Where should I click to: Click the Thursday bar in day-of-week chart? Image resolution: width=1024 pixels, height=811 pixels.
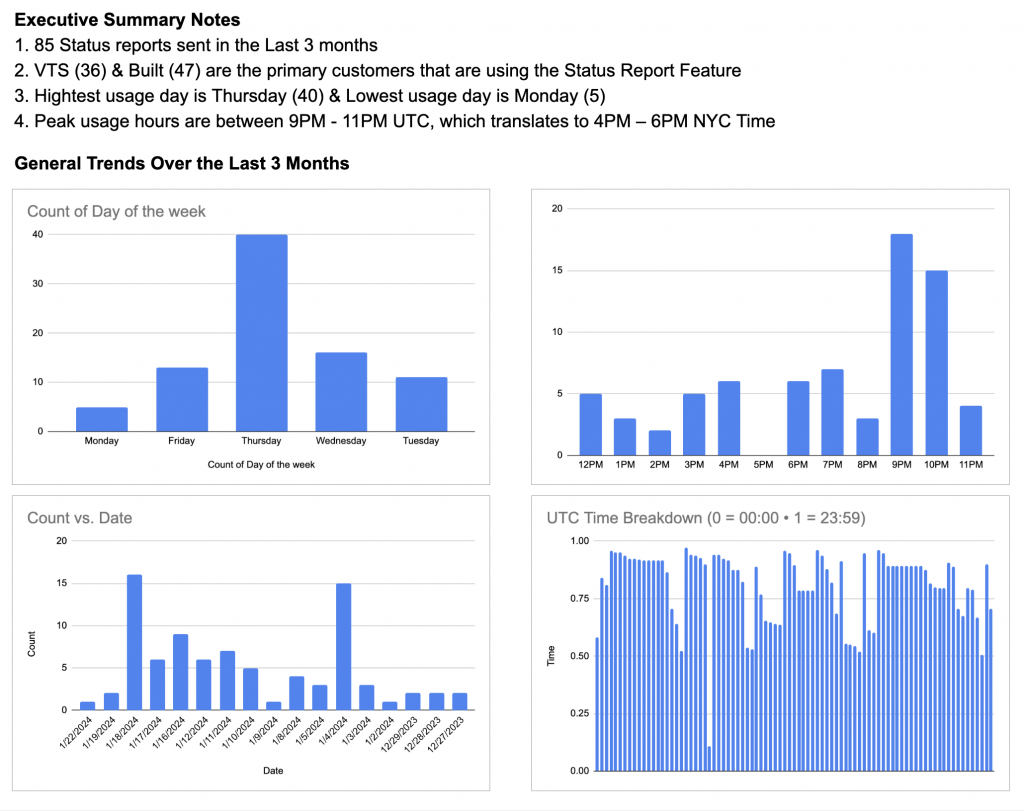pos(261,333)
